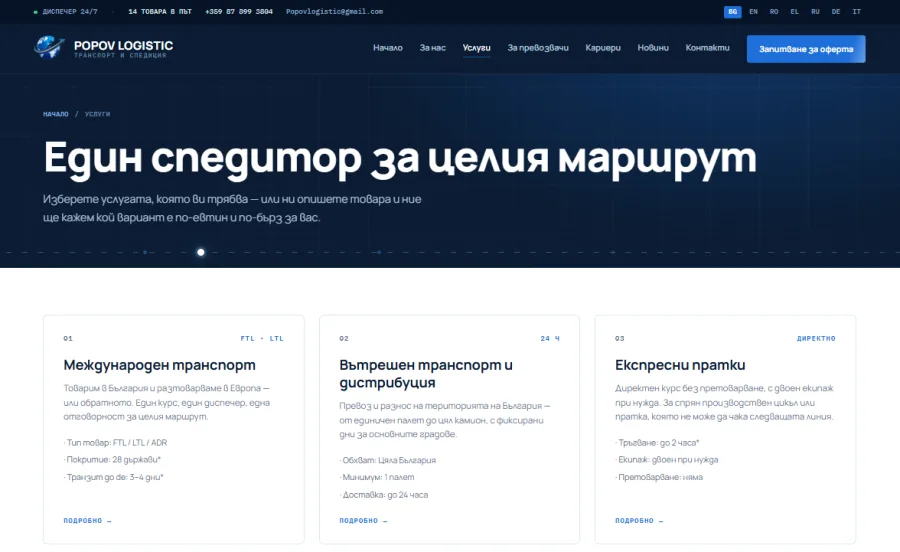This screenshot has height=552, width=900.
Task: Open the За нас menu item
Action: click(432, 48)
